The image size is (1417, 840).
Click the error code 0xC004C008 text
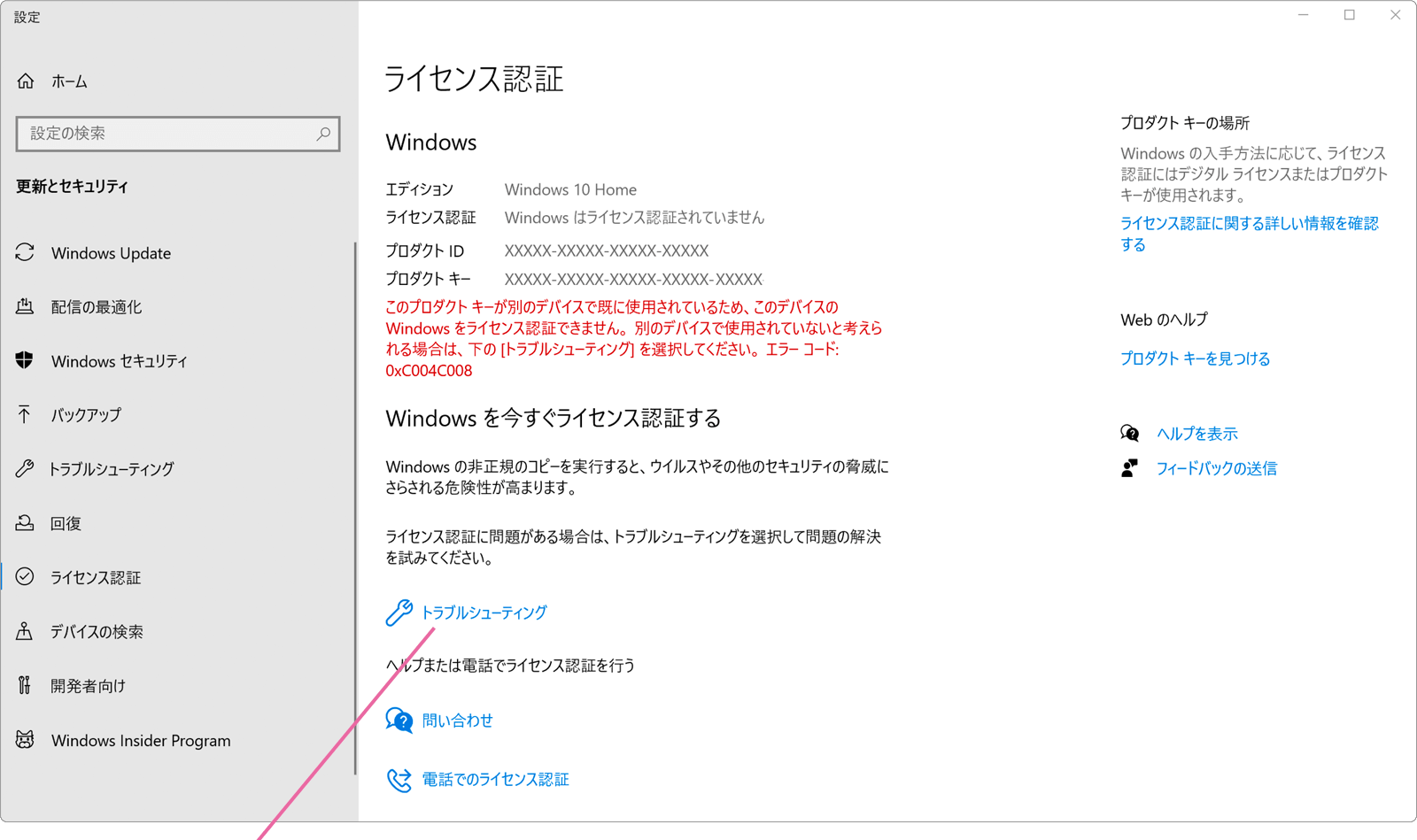click(429, 371)
